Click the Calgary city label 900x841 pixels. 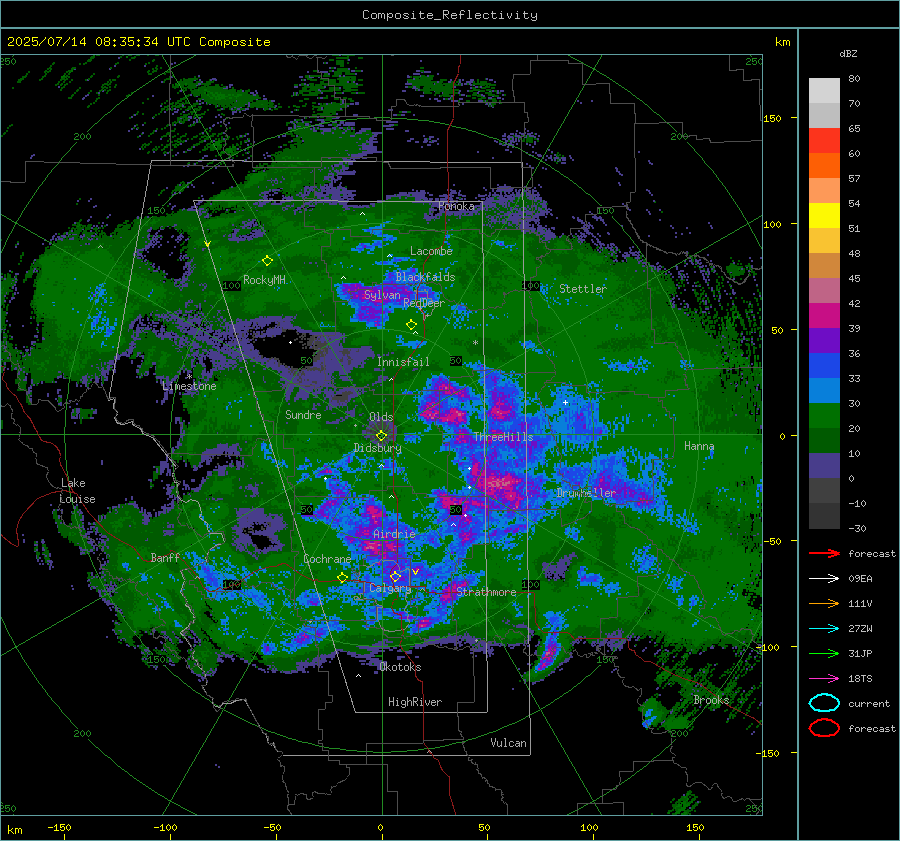pos(390,588)
